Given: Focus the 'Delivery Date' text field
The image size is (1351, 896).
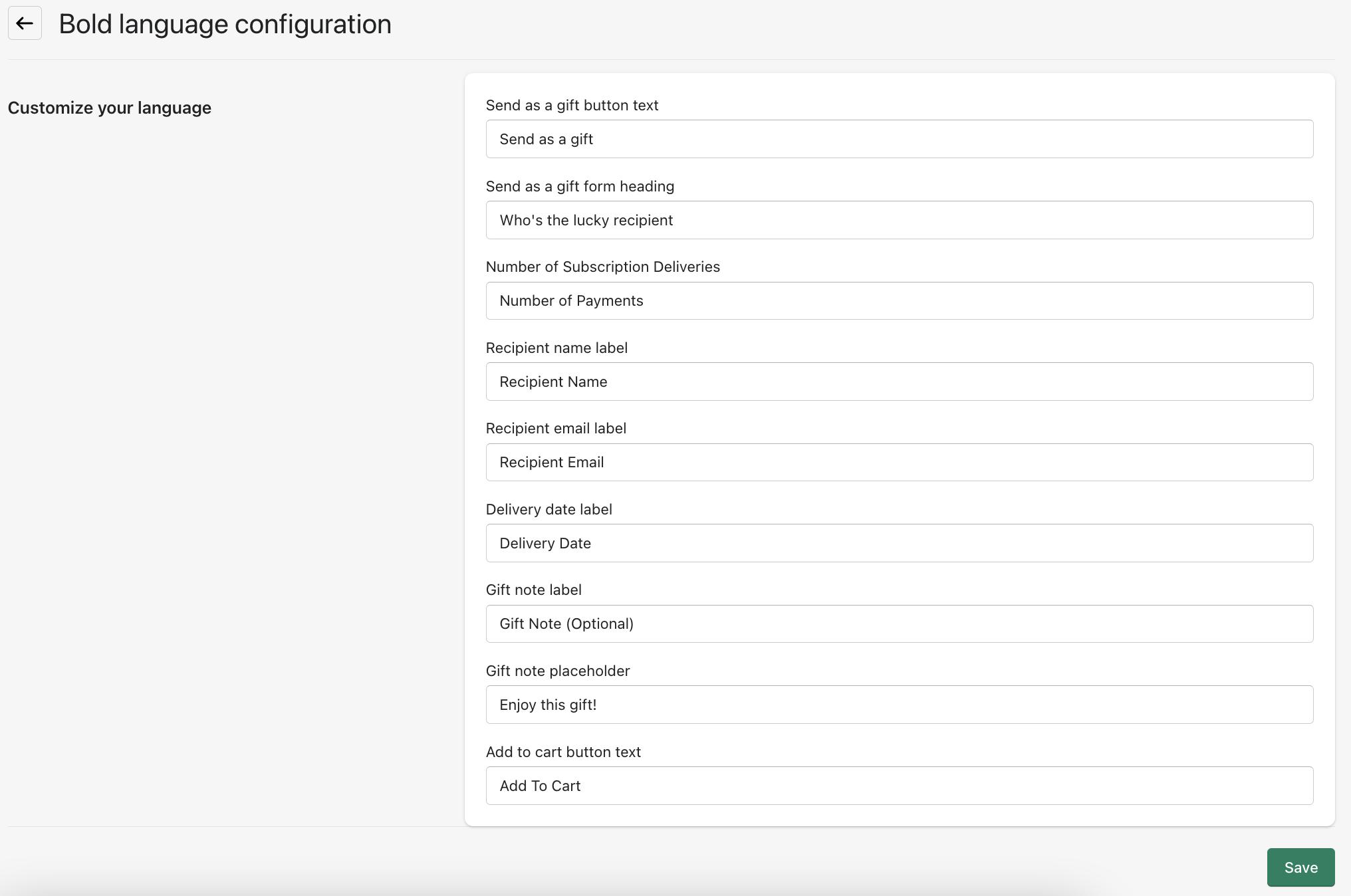Looking at the screenshot, I should pyautogui.click(x=899, y=543).
